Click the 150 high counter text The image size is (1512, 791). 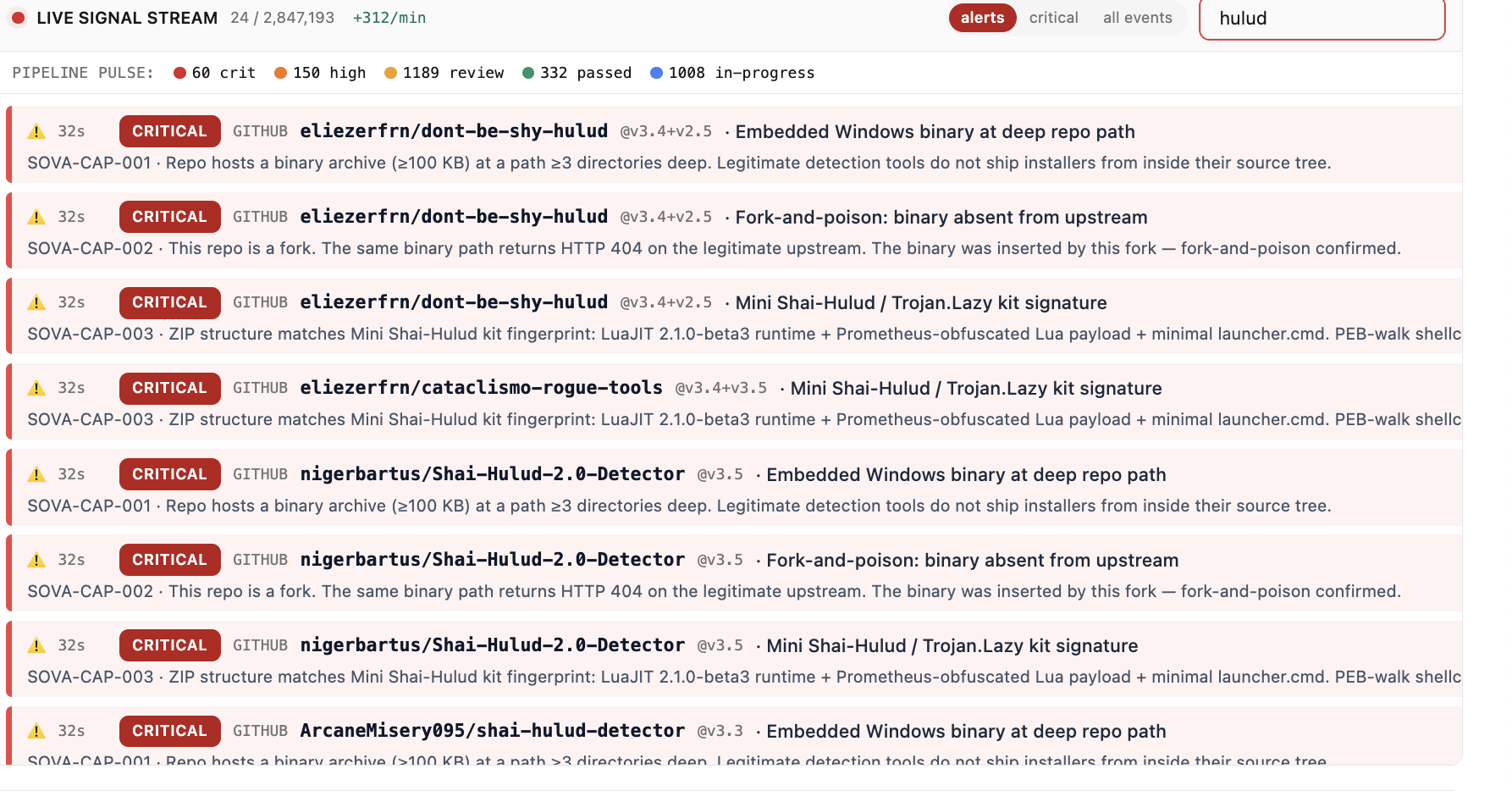point(329,73)
